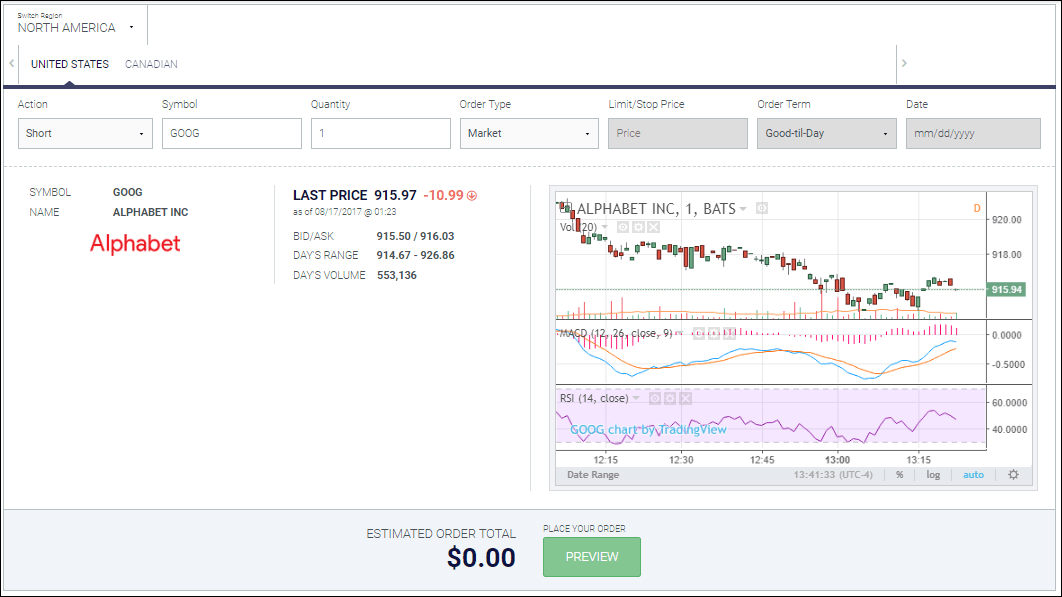Remove the RSI indicator with X icon
The image size is (1062, 597).
(x=685, y=398)
